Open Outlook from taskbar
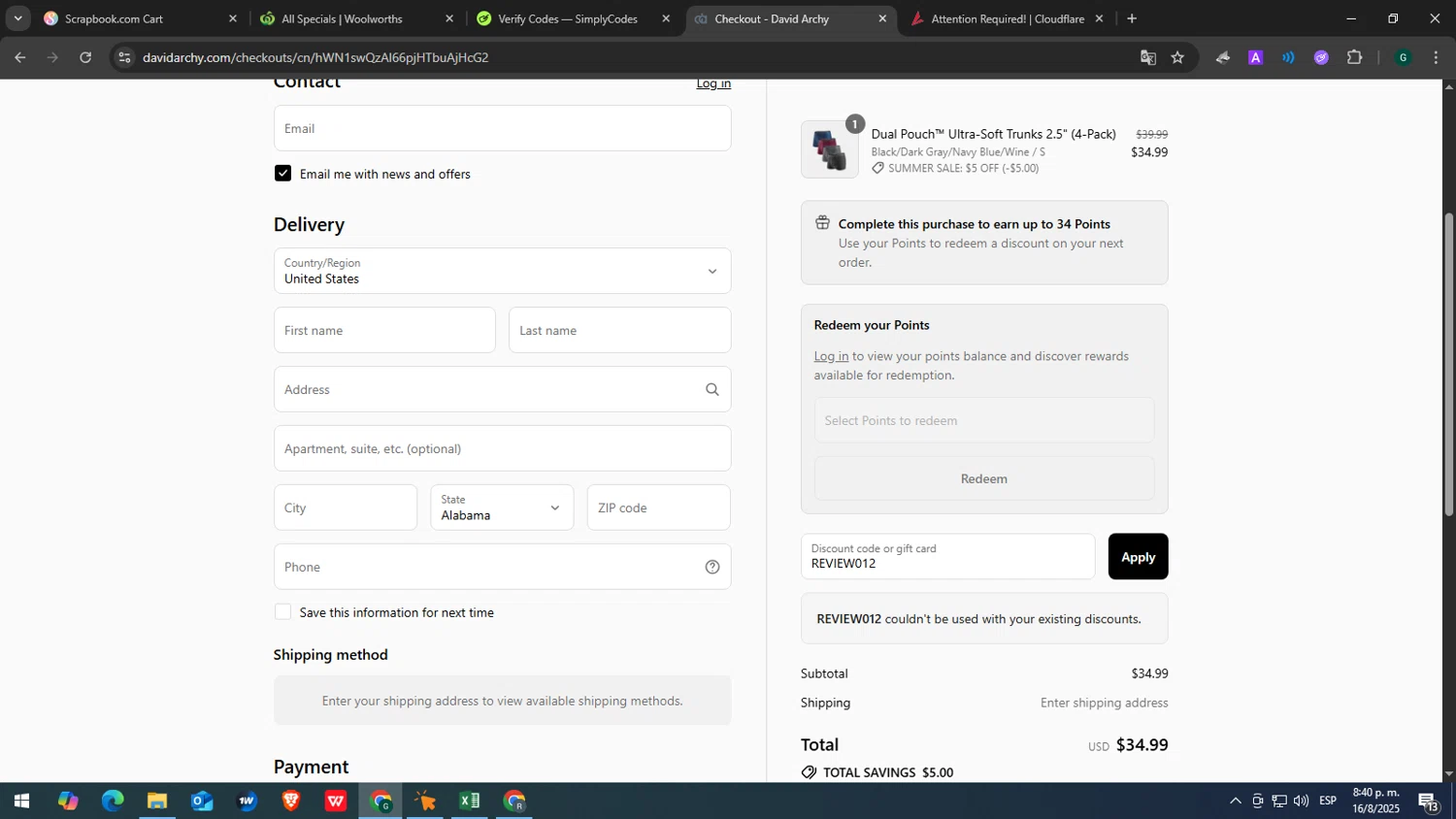The height and width of the screenshot is (819, 1456). pyautogui.click(x=202, y=801)
